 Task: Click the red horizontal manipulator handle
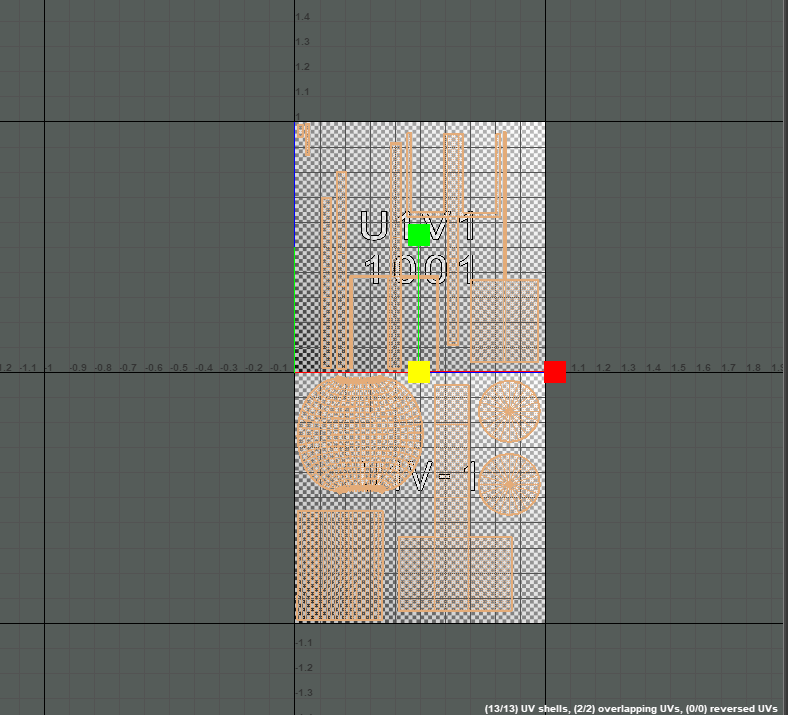point(555,372)
